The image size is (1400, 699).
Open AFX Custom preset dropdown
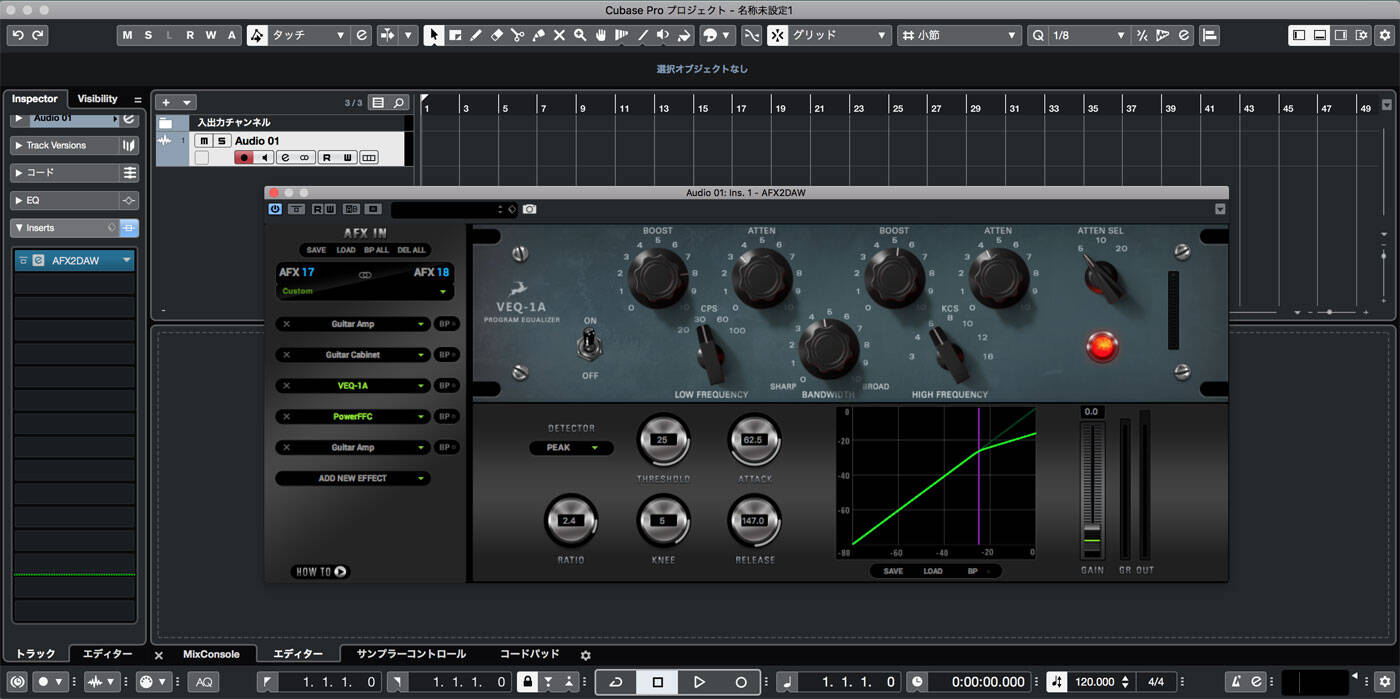pos(364,291)
